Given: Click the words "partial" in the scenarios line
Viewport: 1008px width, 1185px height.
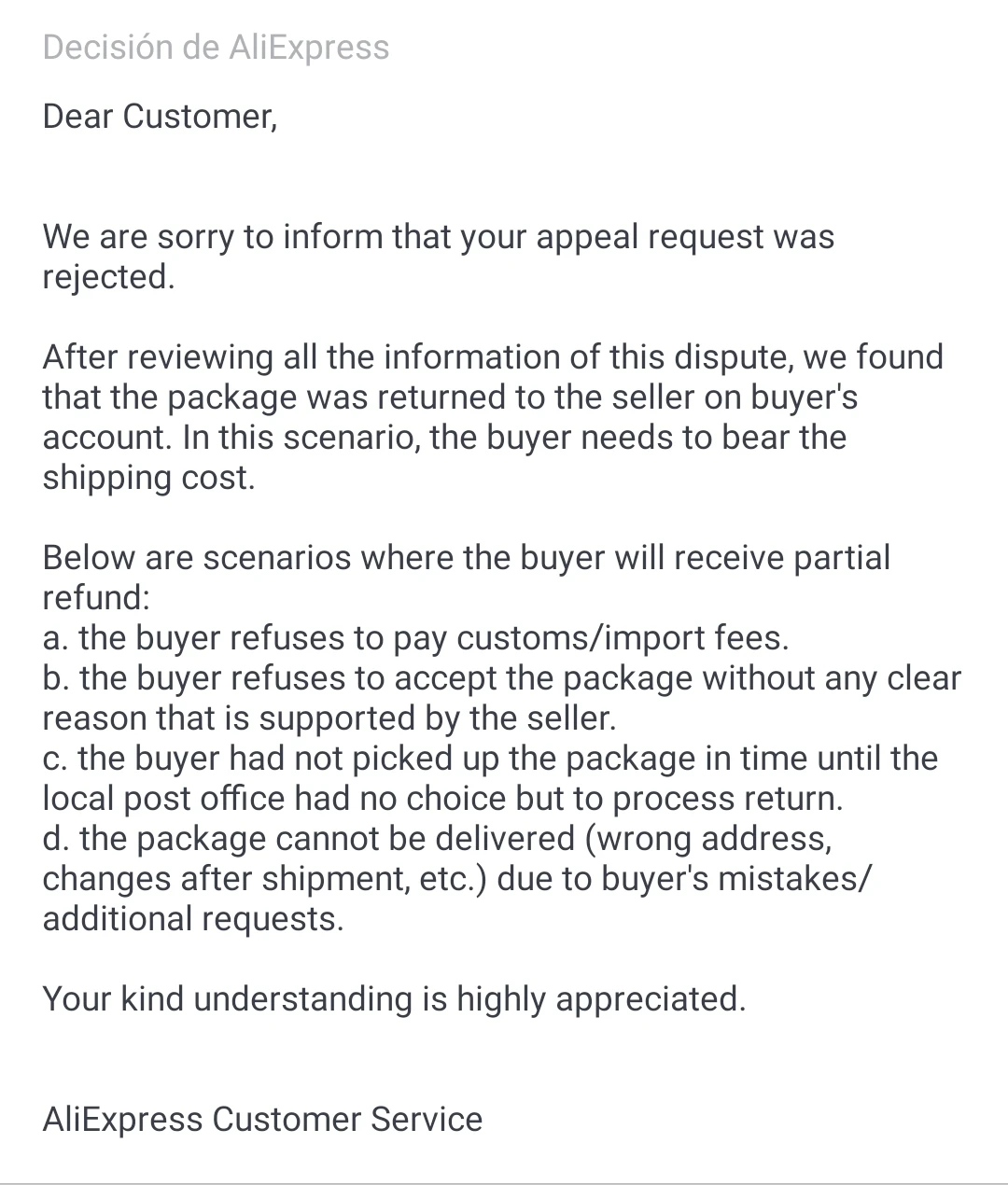Looking at the screenshot, I should [x=841, y=558].
